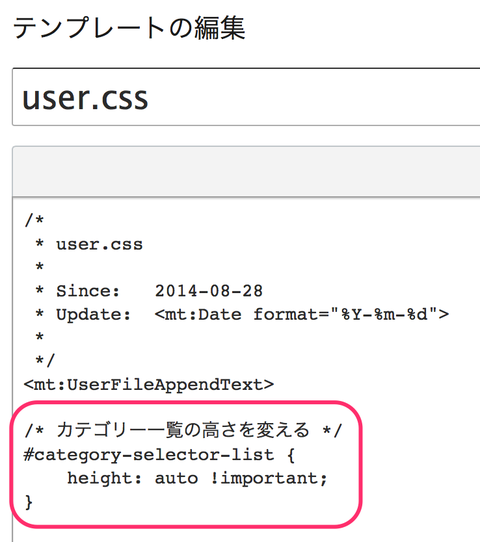The height and width of the screenshot is (542, 480).
Task: Click the gray editor toolbar bar
Action: pos(246,172)
